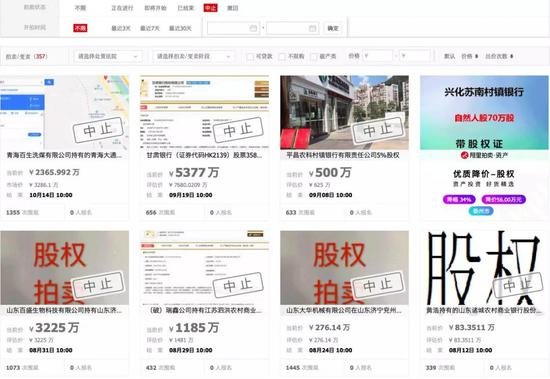
Task: Open the (破) 瑞鑫公司持有江苏泗洪 listing title
Action: click(205, 310)
